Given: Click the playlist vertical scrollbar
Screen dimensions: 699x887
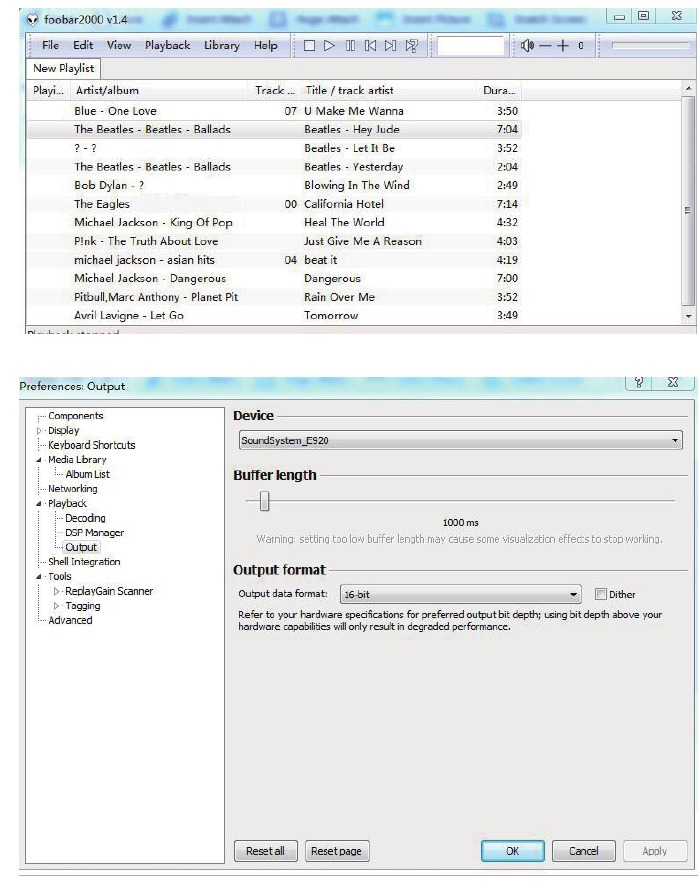Looking at the screenshot, I should (x=688, y=200).
